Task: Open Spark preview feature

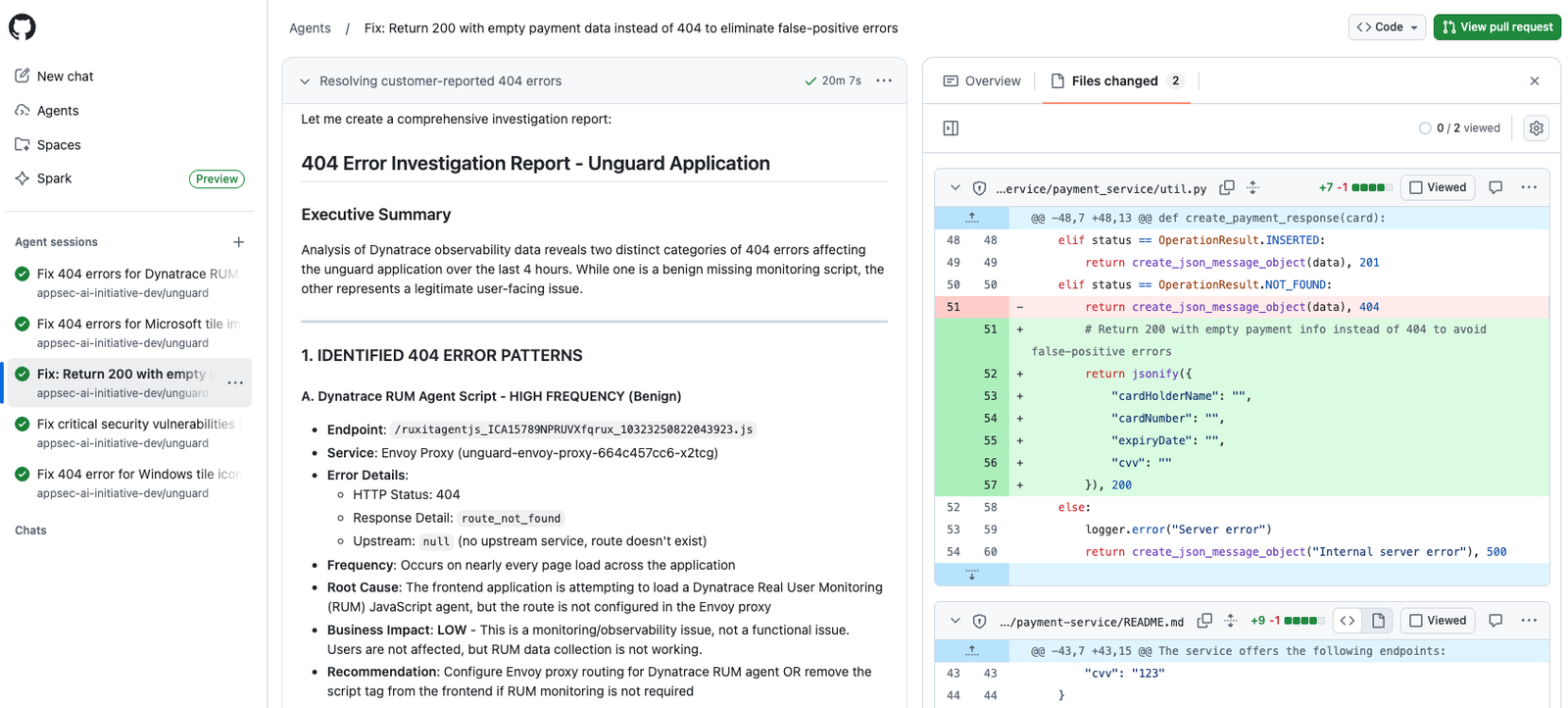Action: point(55,178)
